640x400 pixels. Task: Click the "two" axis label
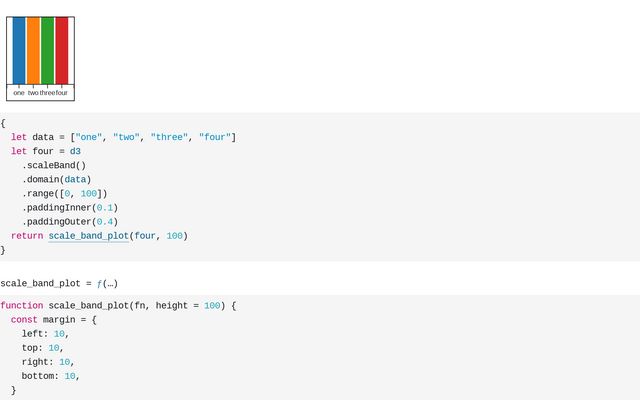point(33,93)
